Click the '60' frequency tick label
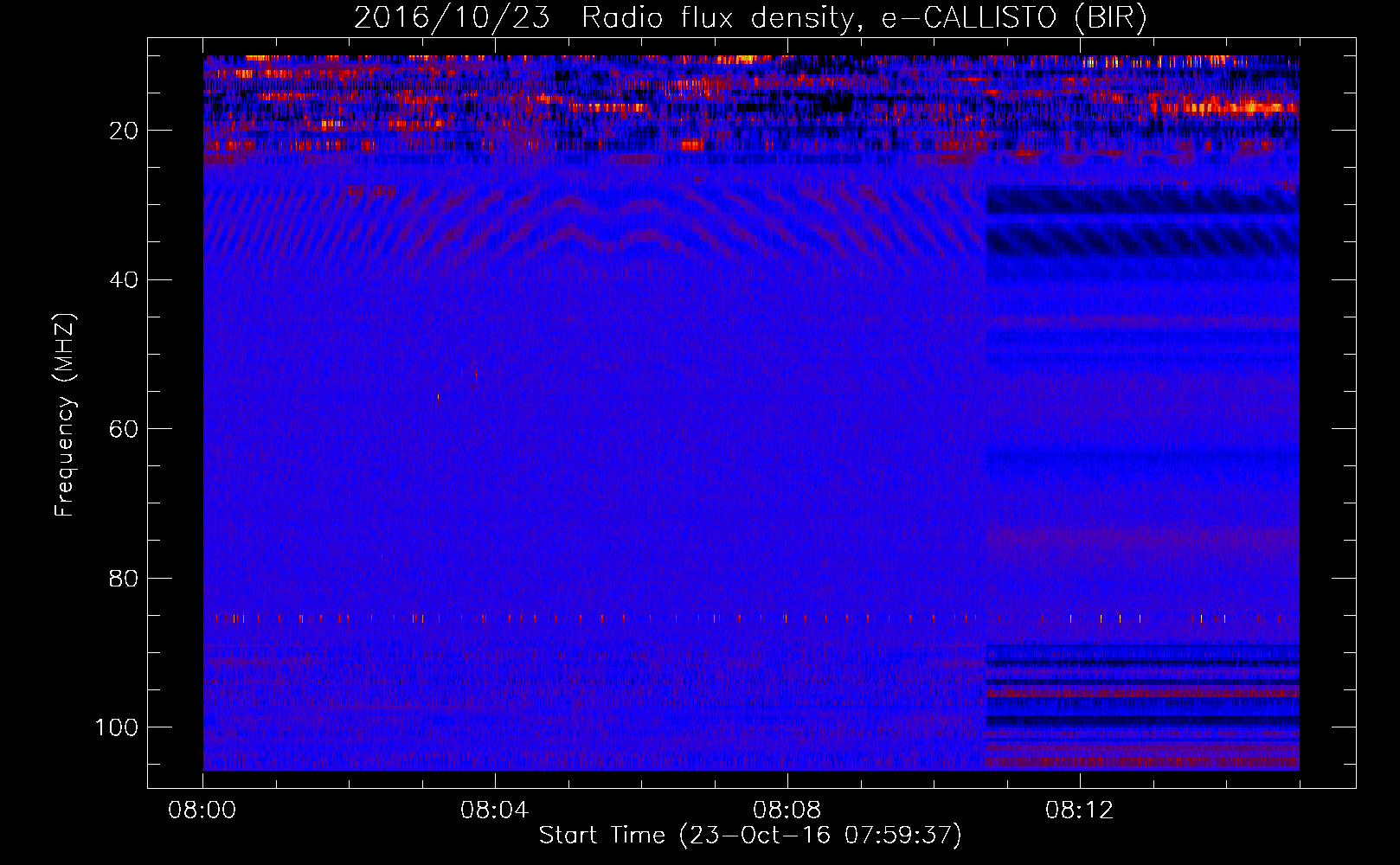The width and height of the screenshot is (1400, 865). [x=125, y=429]
